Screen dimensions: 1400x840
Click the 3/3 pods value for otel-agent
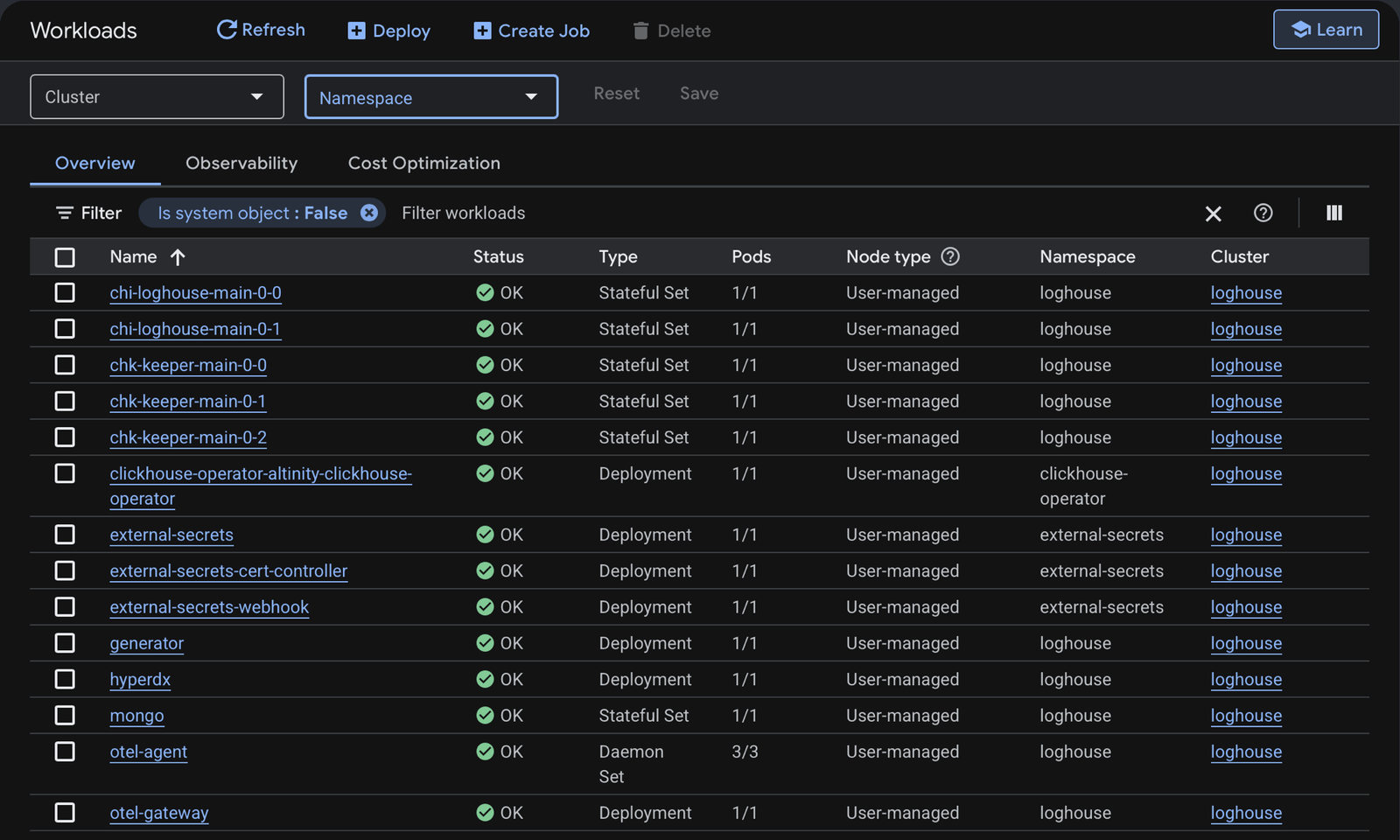click(x=745, y=752)
